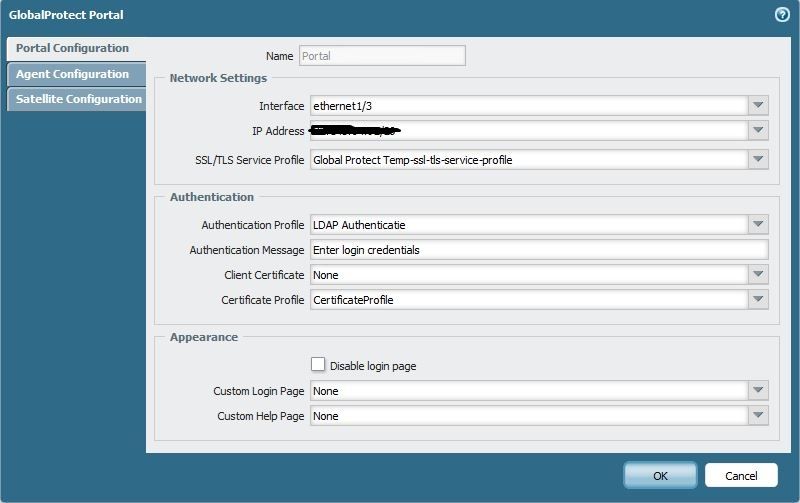Open the Satellite Configuration tab
800x503 pixels.
pyautogui.click(x=78, y=99)
